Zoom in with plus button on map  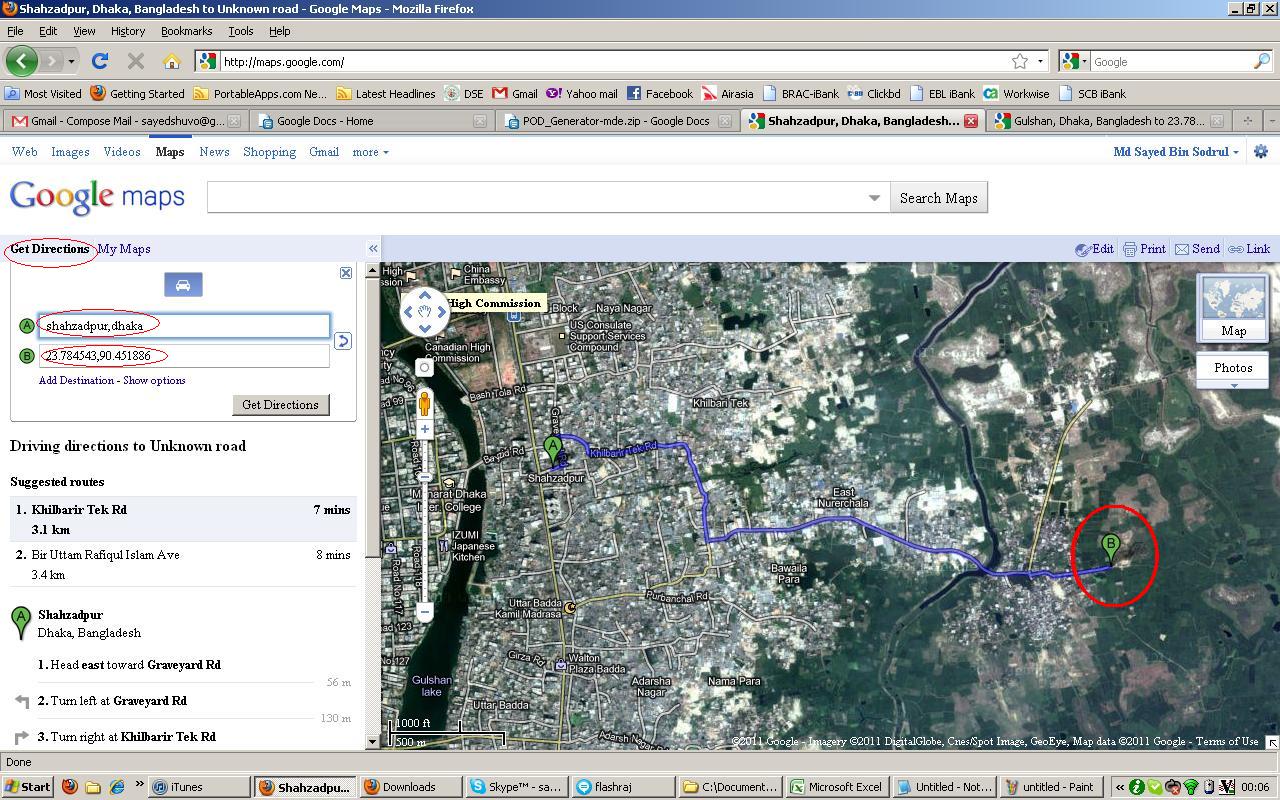(425, 429)
